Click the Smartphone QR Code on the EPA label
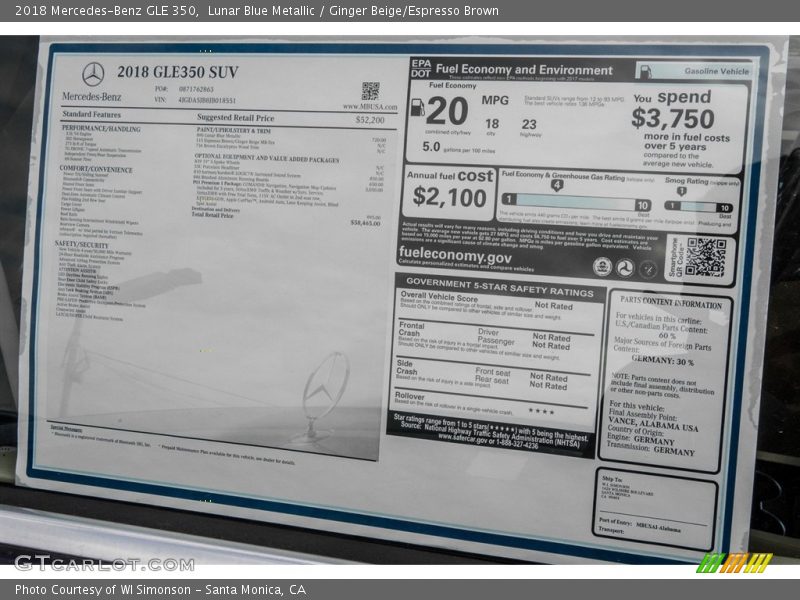Viewport: 800px width, 600px height. tap(706, 257)
